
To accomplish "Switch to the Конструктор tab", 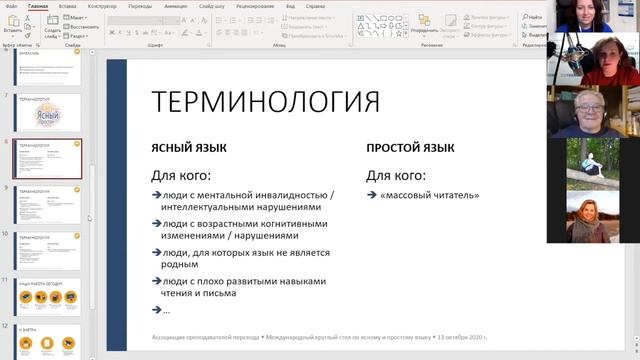I will coord(102,6).
